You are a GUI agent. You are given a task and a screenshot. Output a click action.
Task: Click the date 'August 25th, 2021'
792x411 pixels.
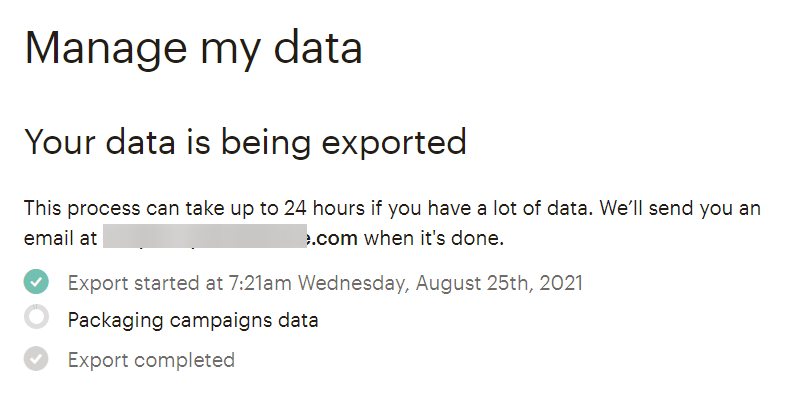[498, 283]
